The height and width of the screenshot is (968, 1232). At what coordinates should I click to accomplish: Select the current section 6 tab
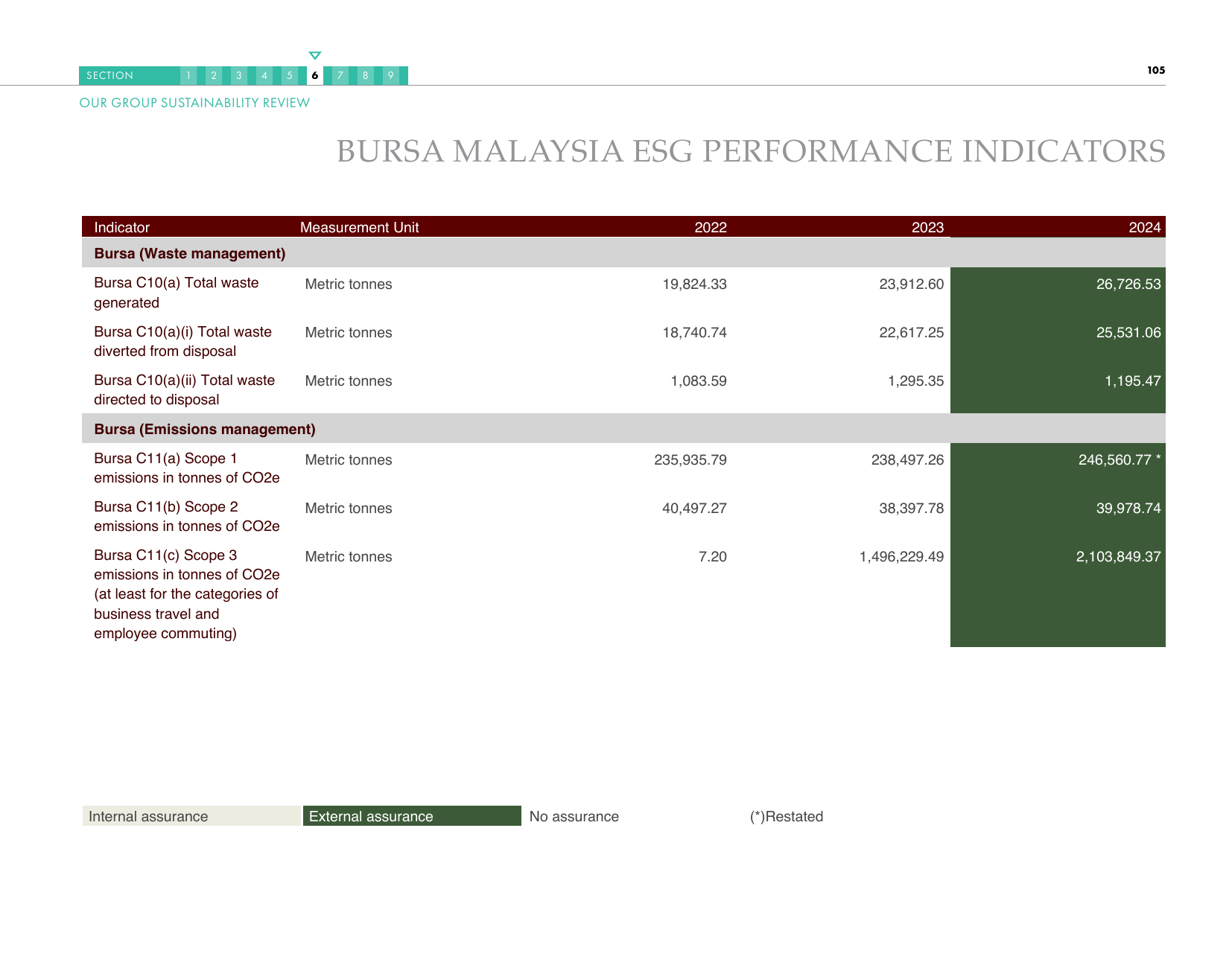pos(315,75)
